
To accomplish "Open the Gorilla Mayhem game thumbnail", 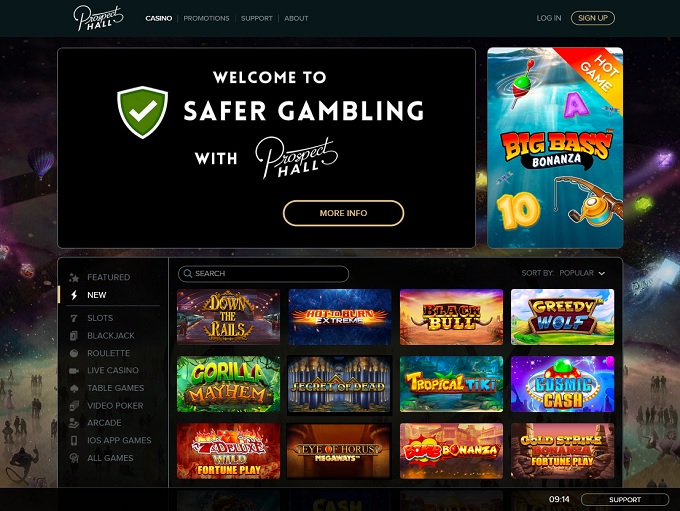I will [x=229, y=384].
